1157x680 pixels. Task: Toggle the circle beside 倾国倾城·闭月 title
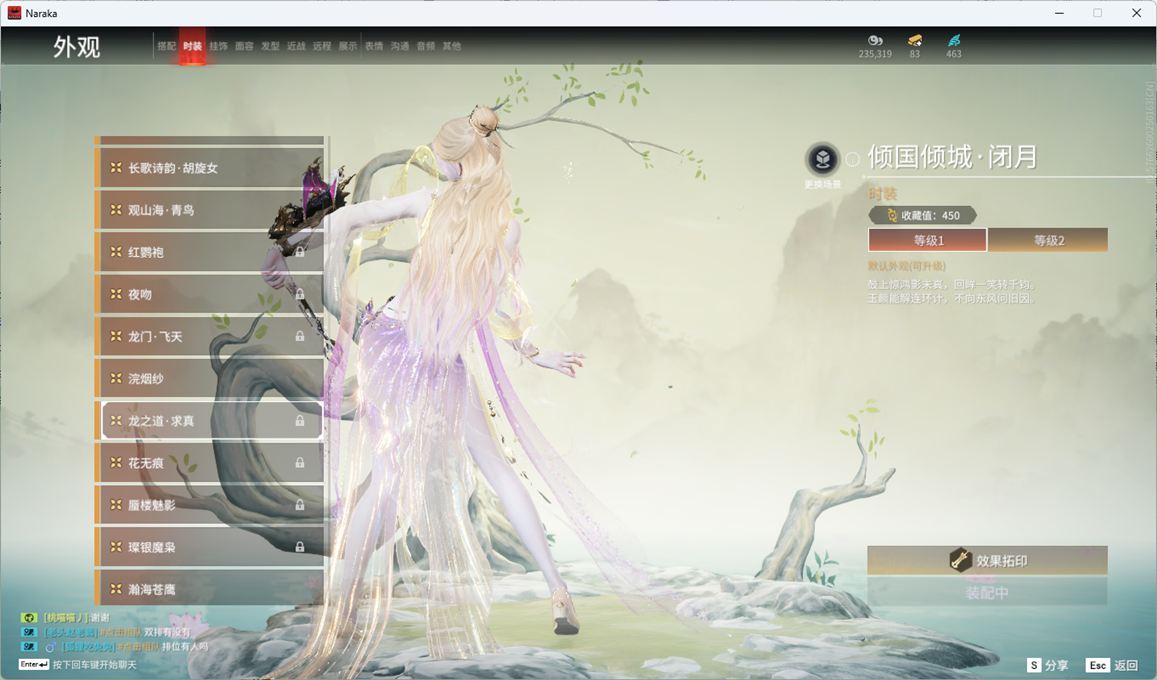852,159
